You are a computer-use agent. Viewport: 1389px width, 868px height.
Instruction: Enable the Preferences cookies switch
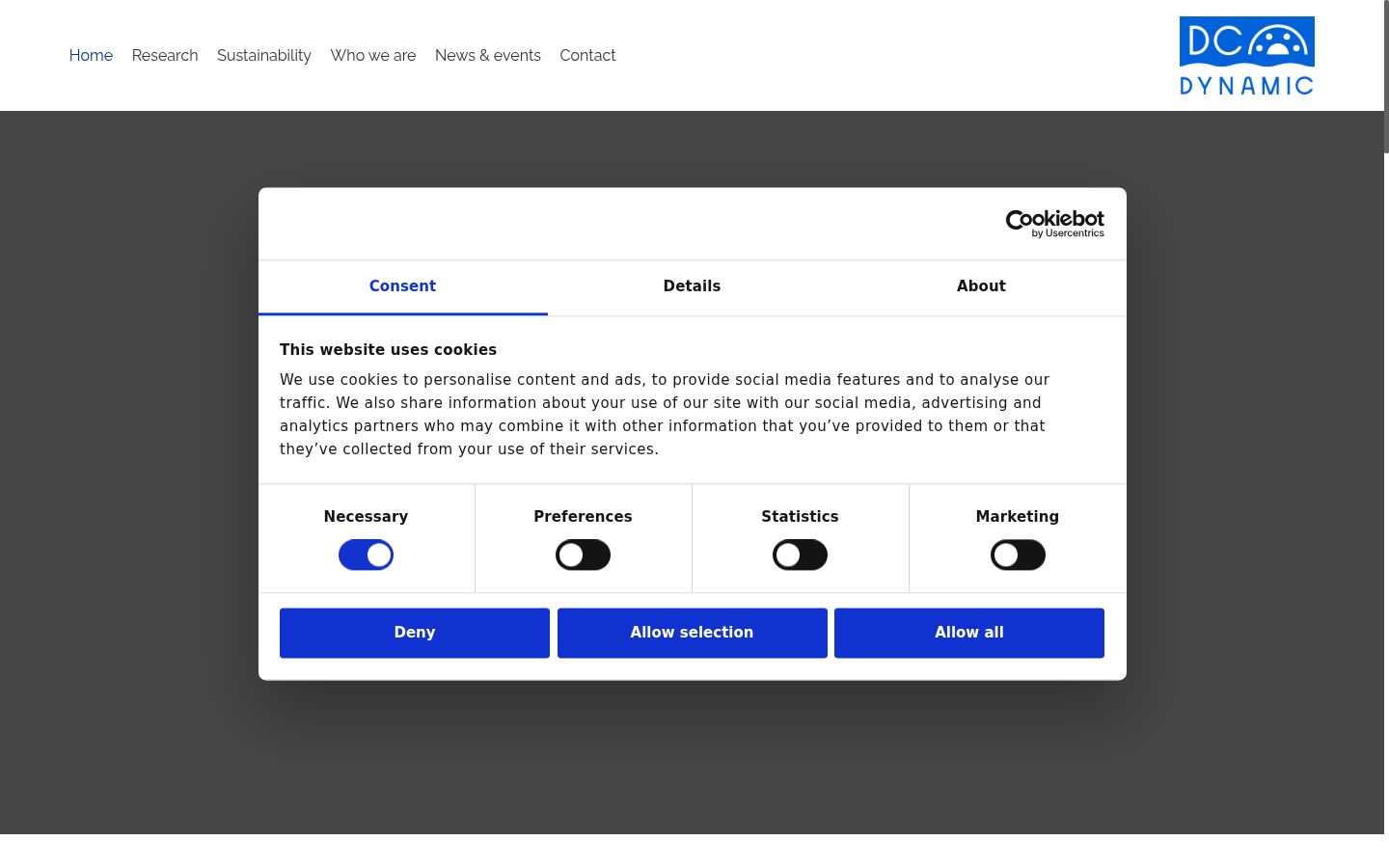click(x=583, y=556)
